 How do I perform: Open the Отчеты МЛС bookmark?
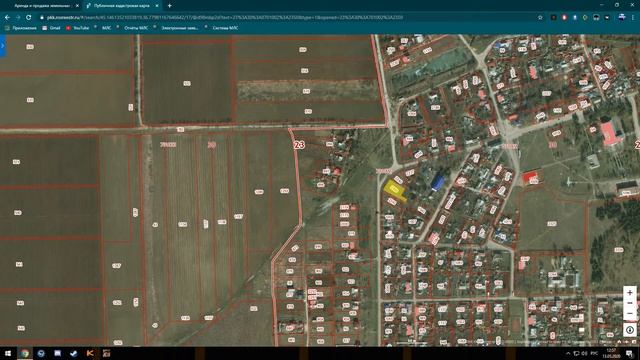point(133,28)
